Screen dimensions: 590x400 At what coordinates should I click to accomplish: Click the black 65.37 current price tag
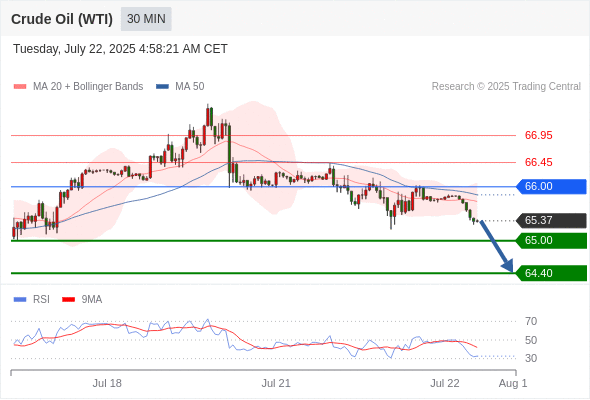click(552, 221)
